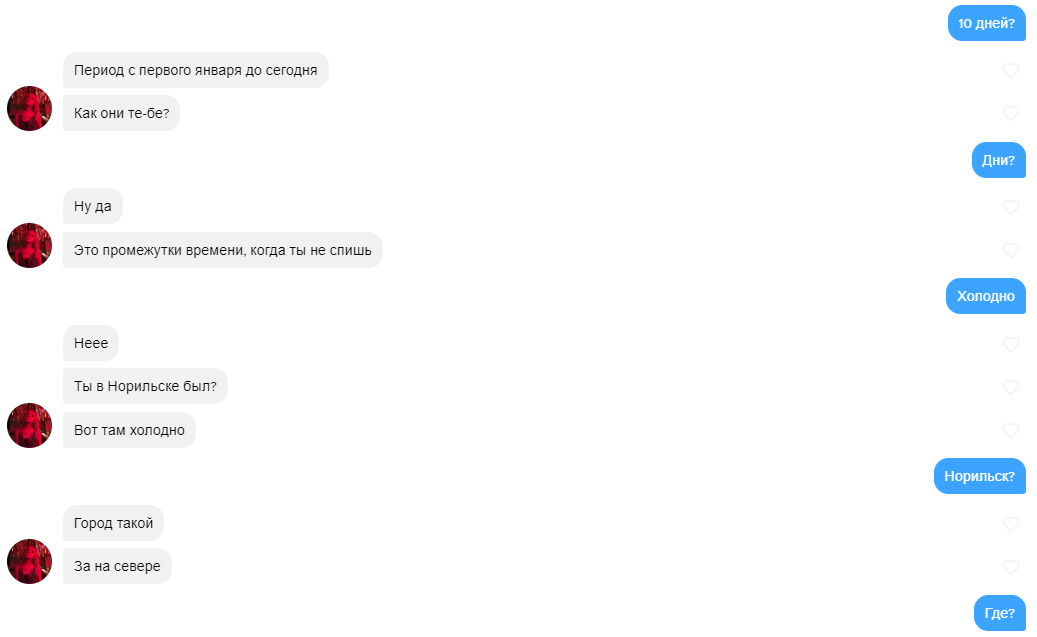Viewport: 1037px width, 637px height.
Task: Select the blue 'Дни?' message bubble
Action: coord(999,160)
